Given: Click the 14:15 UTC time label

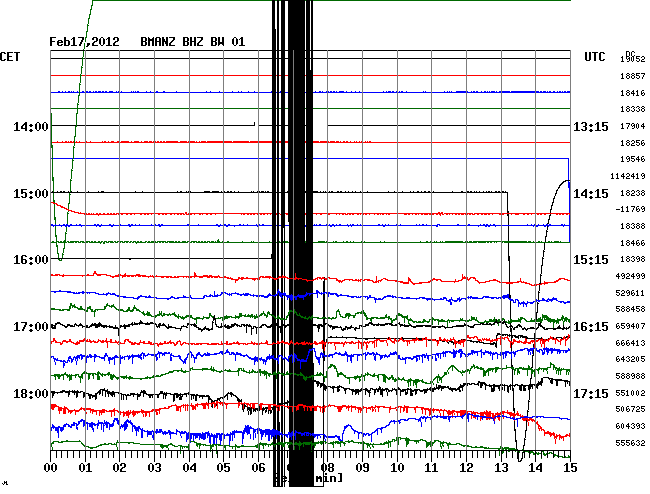Looking at the screenshot, I should coord(591,194).
